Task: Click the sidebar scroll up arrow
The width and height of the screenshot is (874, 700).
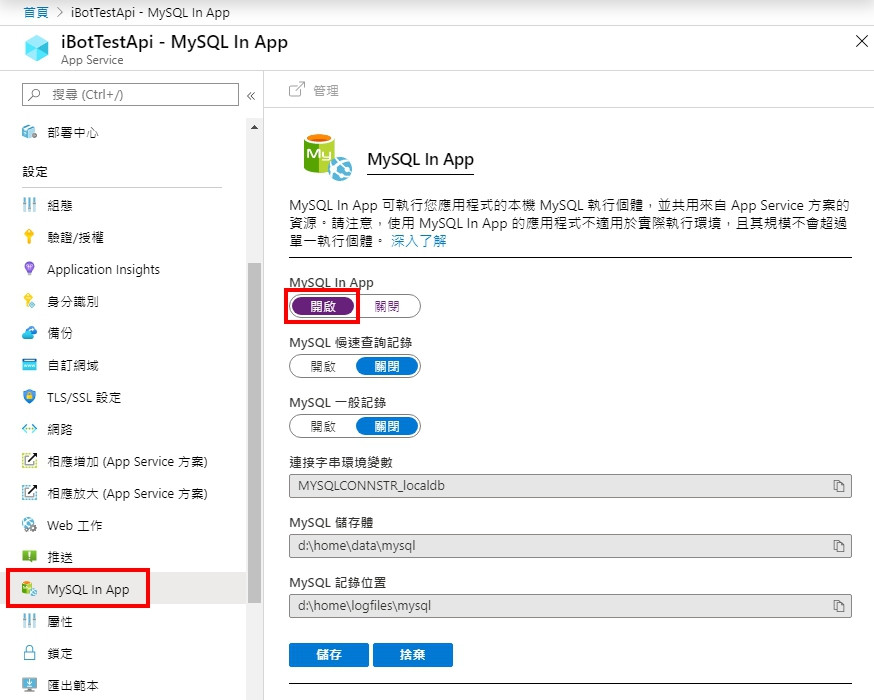Action: point(254,128)
